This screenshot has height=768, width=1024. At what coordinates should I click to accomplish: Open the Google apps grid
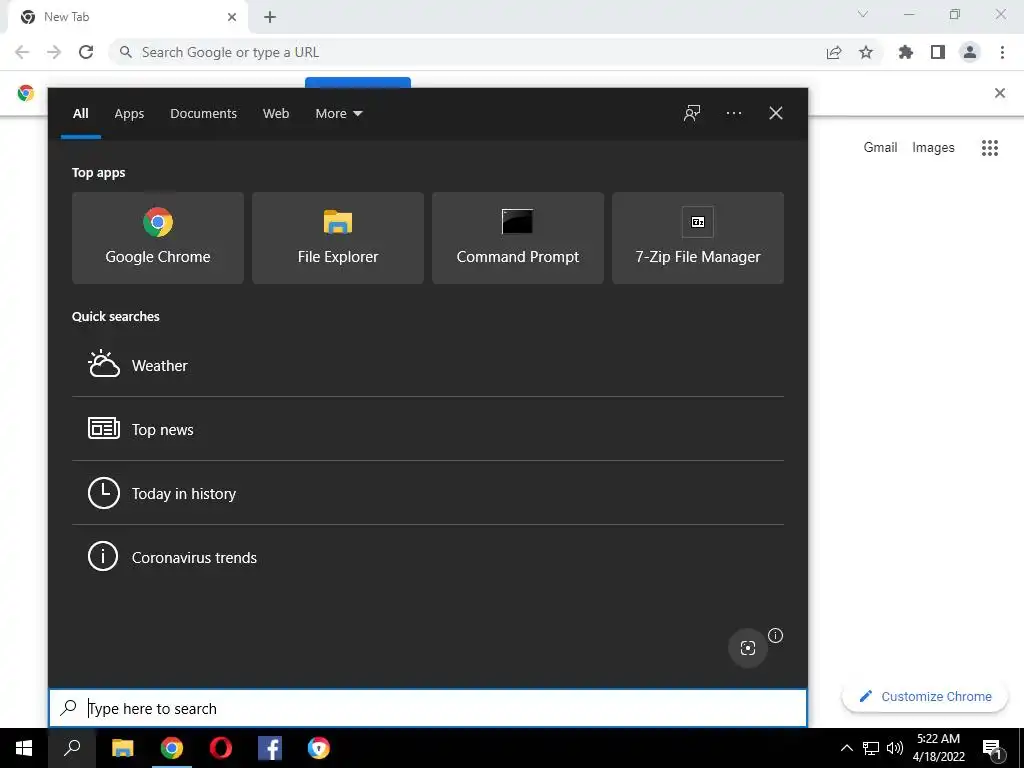(x=989, y=148)
